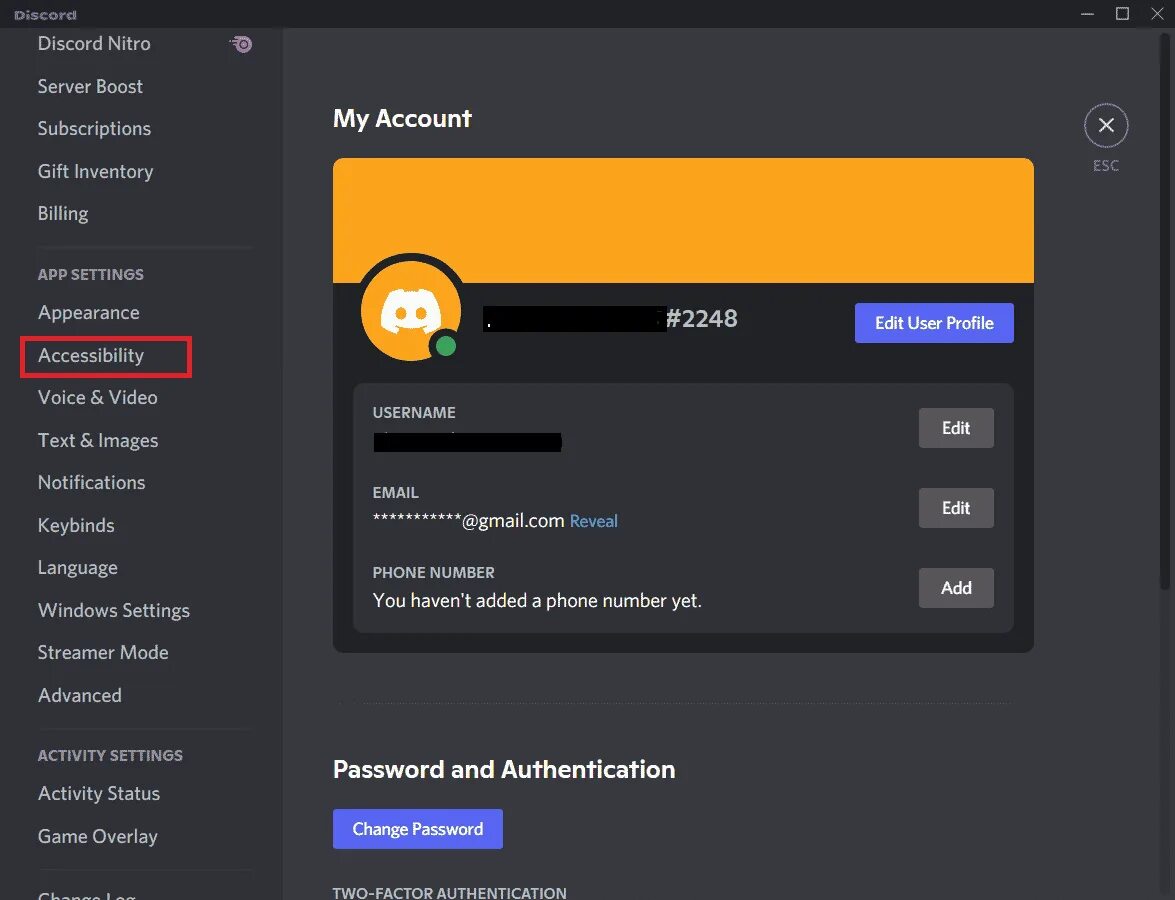Add a phone number

956,588
